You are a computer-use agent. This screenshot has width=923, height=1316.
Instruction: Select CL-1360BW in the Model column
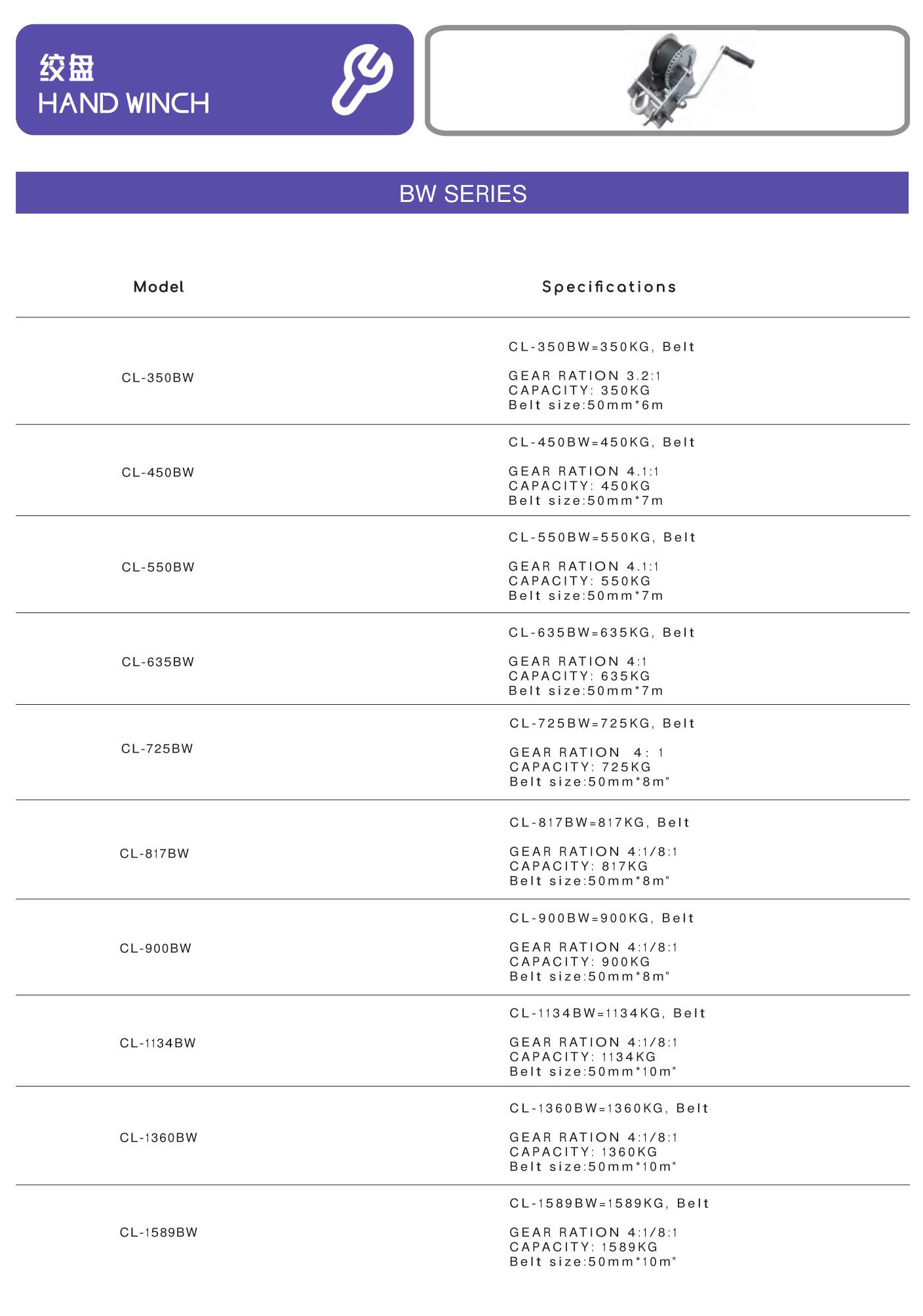159,1138
